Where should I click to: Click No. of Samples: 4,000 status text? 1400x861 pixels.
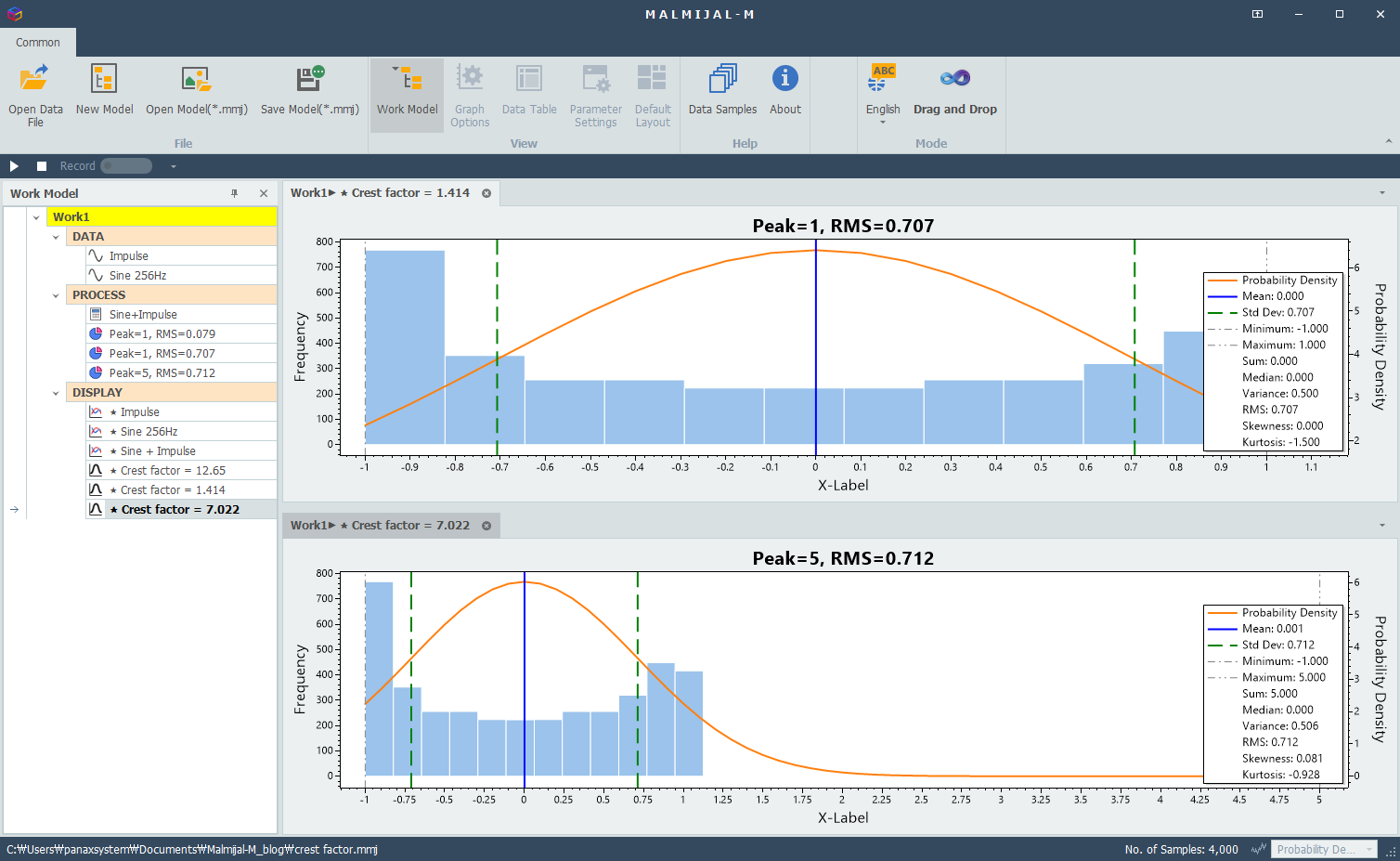(x=1181, y=849)
